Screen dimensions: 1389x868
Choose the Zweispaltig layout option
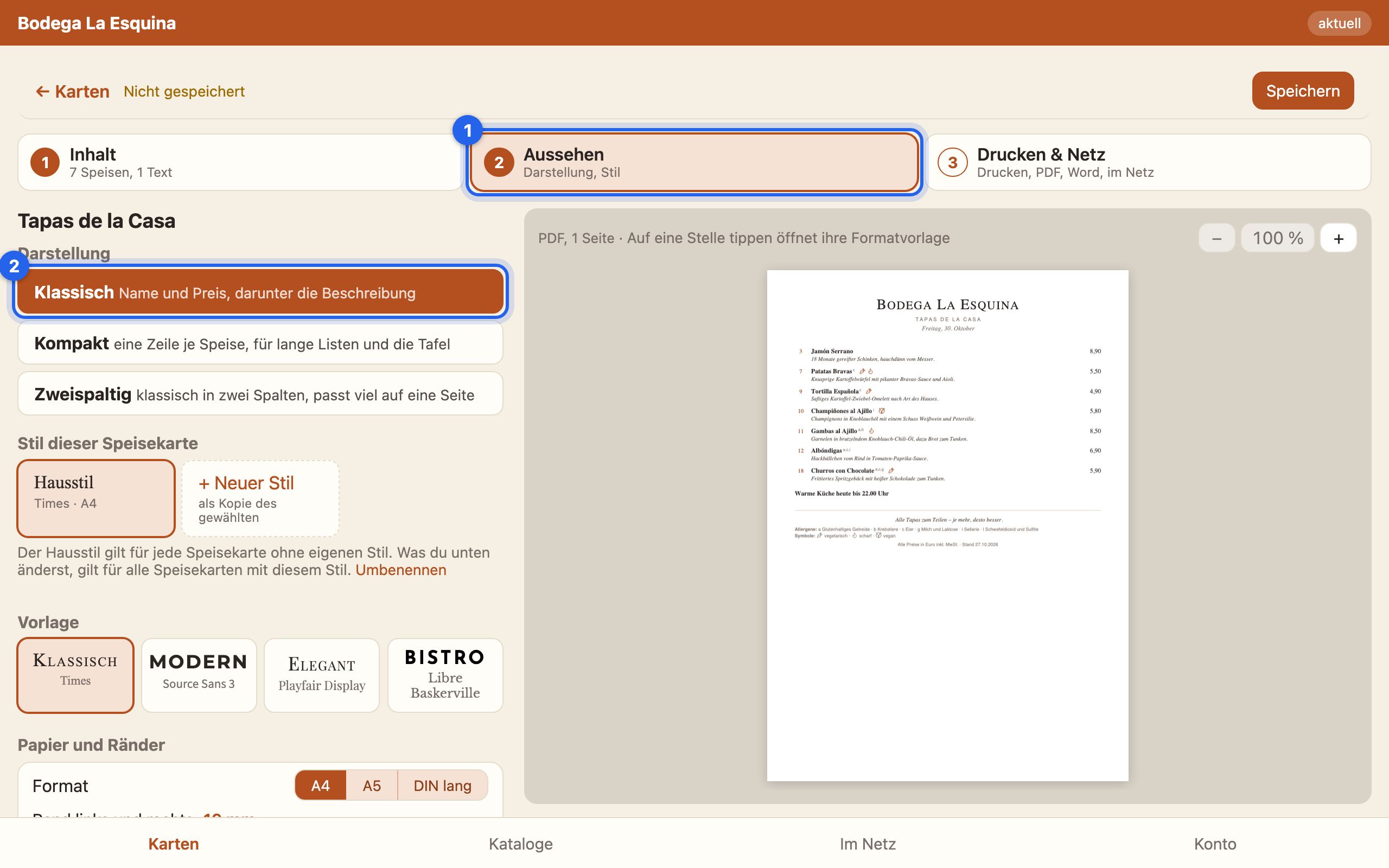tap(260, 394)
